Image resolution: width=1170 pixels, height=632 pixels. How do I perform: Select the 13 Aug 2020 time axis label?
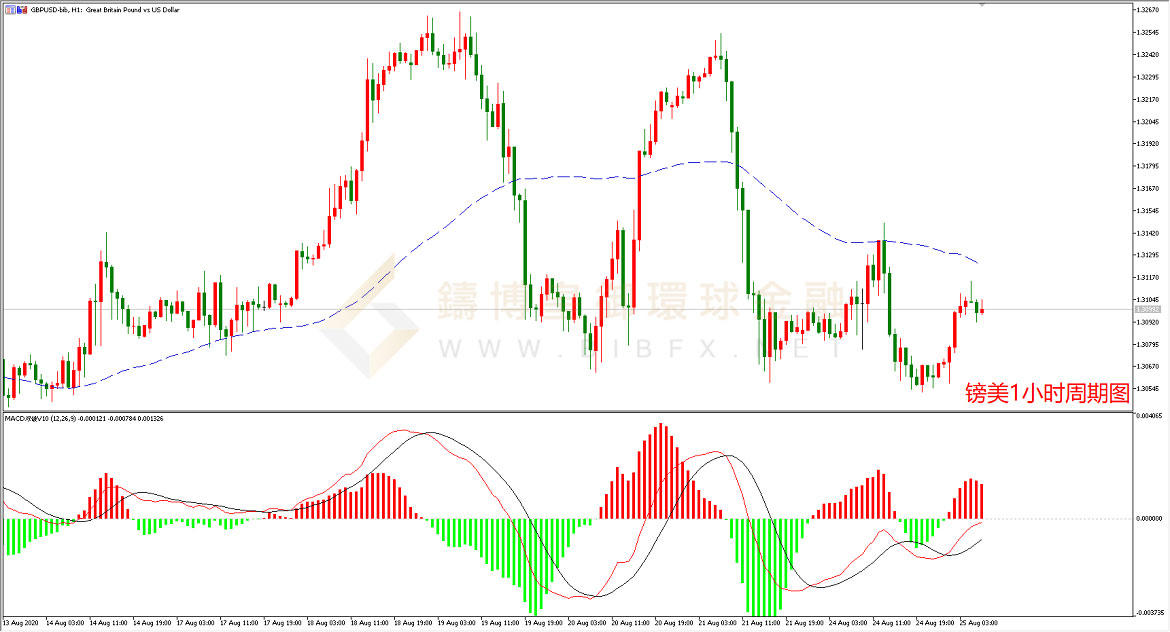(x=22, y=623)
